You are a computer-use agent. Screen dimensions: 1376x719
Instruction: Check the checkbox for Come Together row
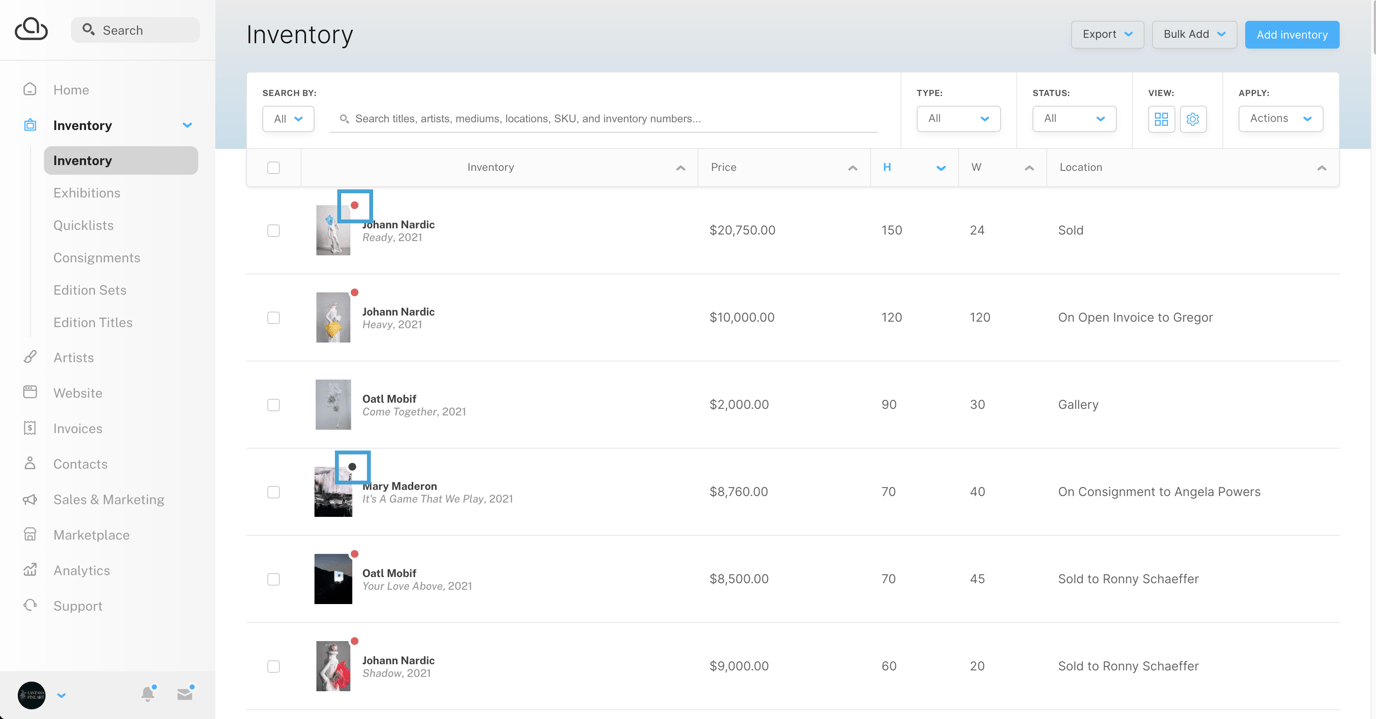[x=272, y=404]
